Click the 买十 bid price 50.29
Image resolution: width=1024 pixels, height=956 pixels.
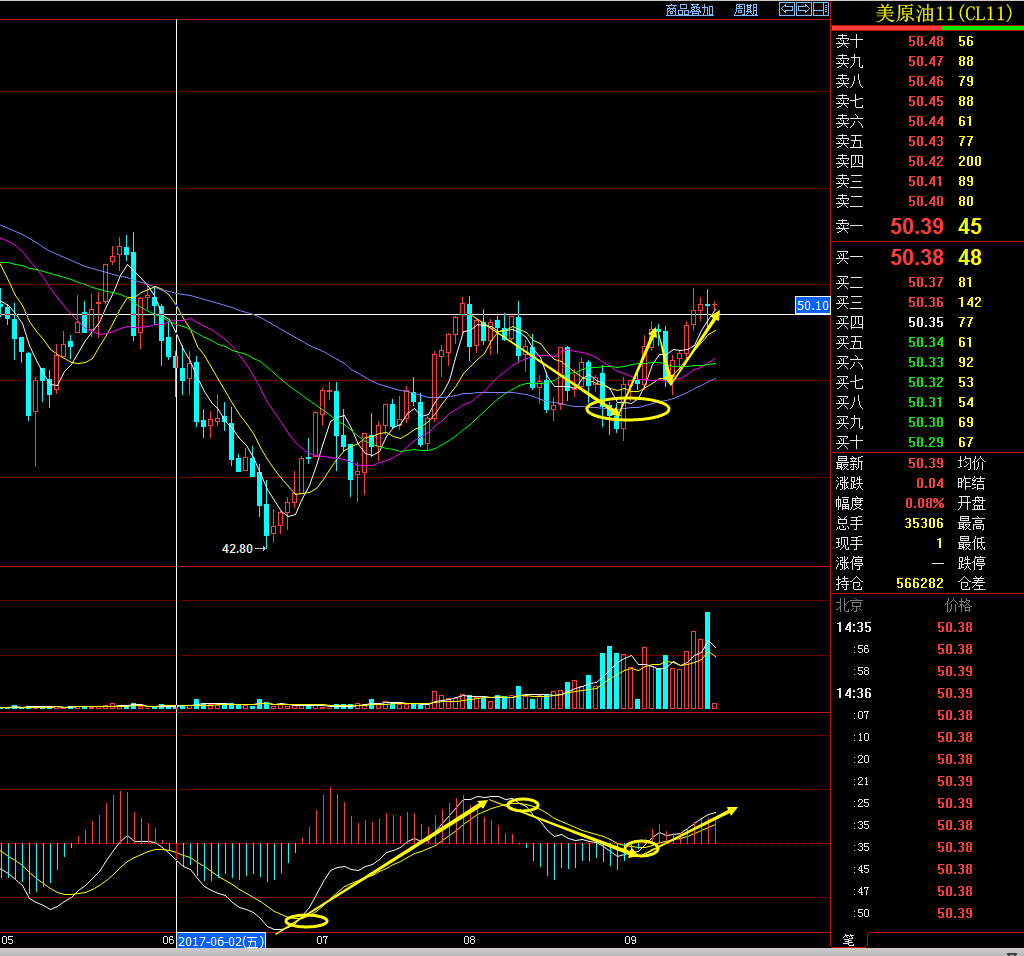coord(925,442)
